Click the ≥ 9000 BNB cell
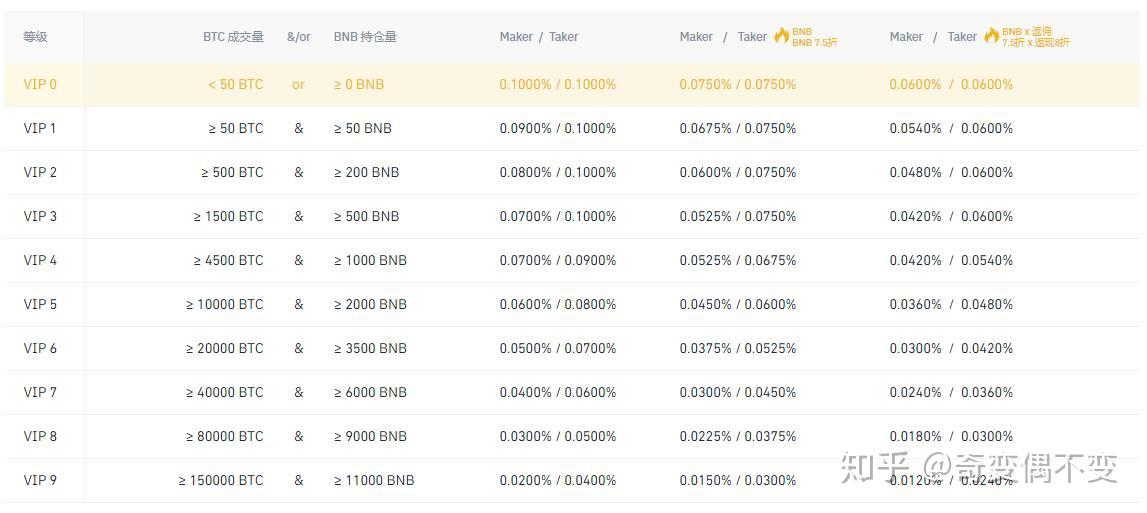 click(370, 436)
